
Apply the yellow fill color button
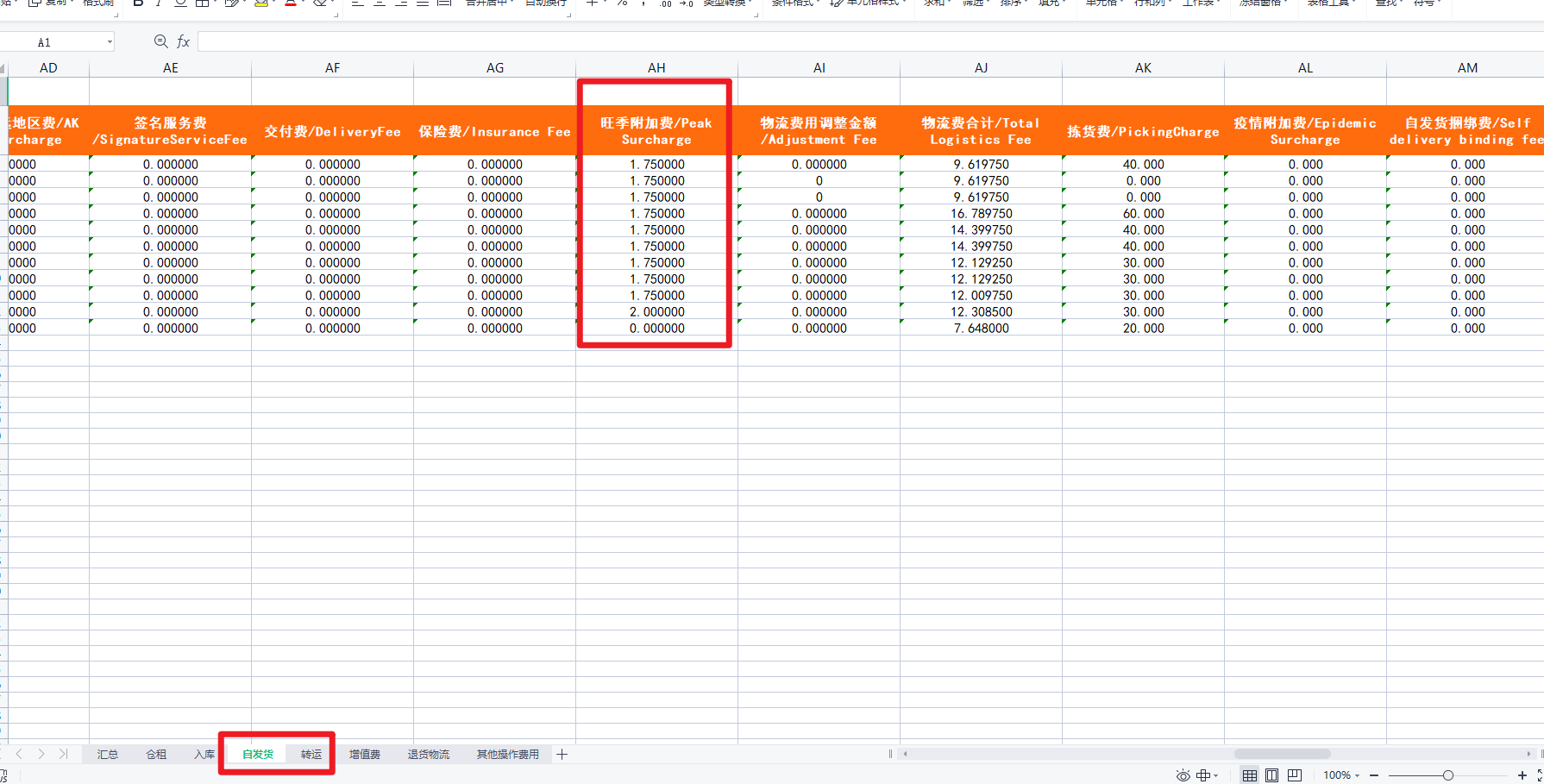261,3
